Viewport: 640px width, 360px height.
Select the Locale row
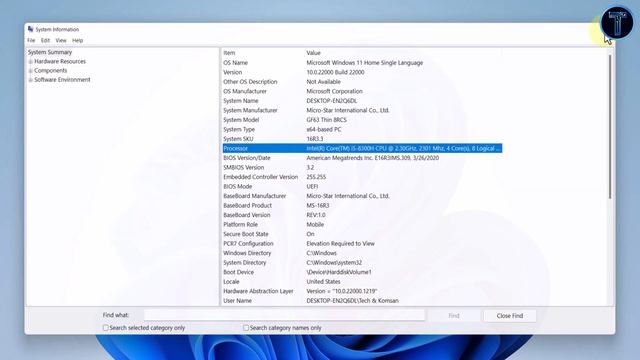click(362, 282)
